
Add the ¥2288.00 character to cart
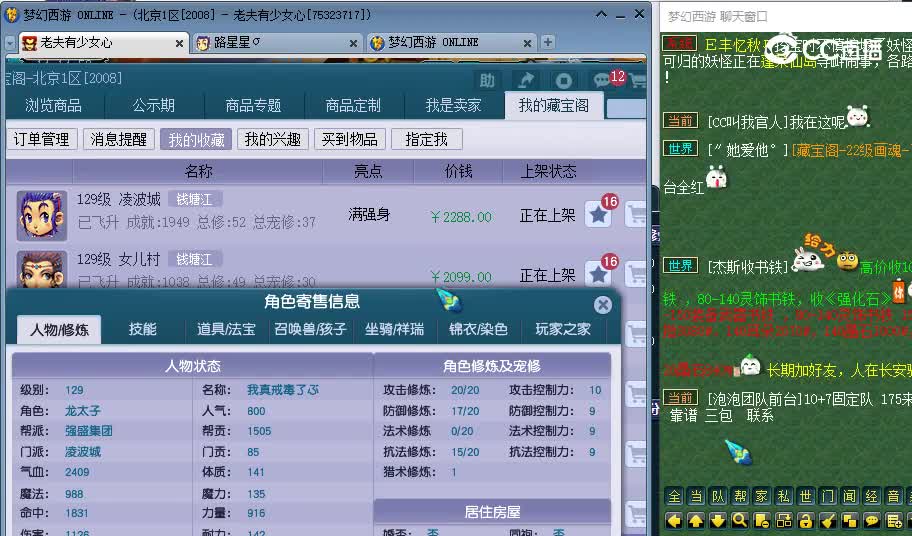(635, 216)
